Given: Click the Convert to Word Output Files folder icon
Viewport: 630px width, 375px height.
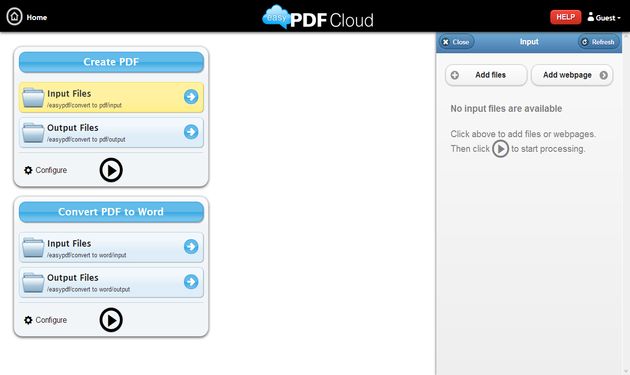Looking at the screenshot, I should pos(33,283).
